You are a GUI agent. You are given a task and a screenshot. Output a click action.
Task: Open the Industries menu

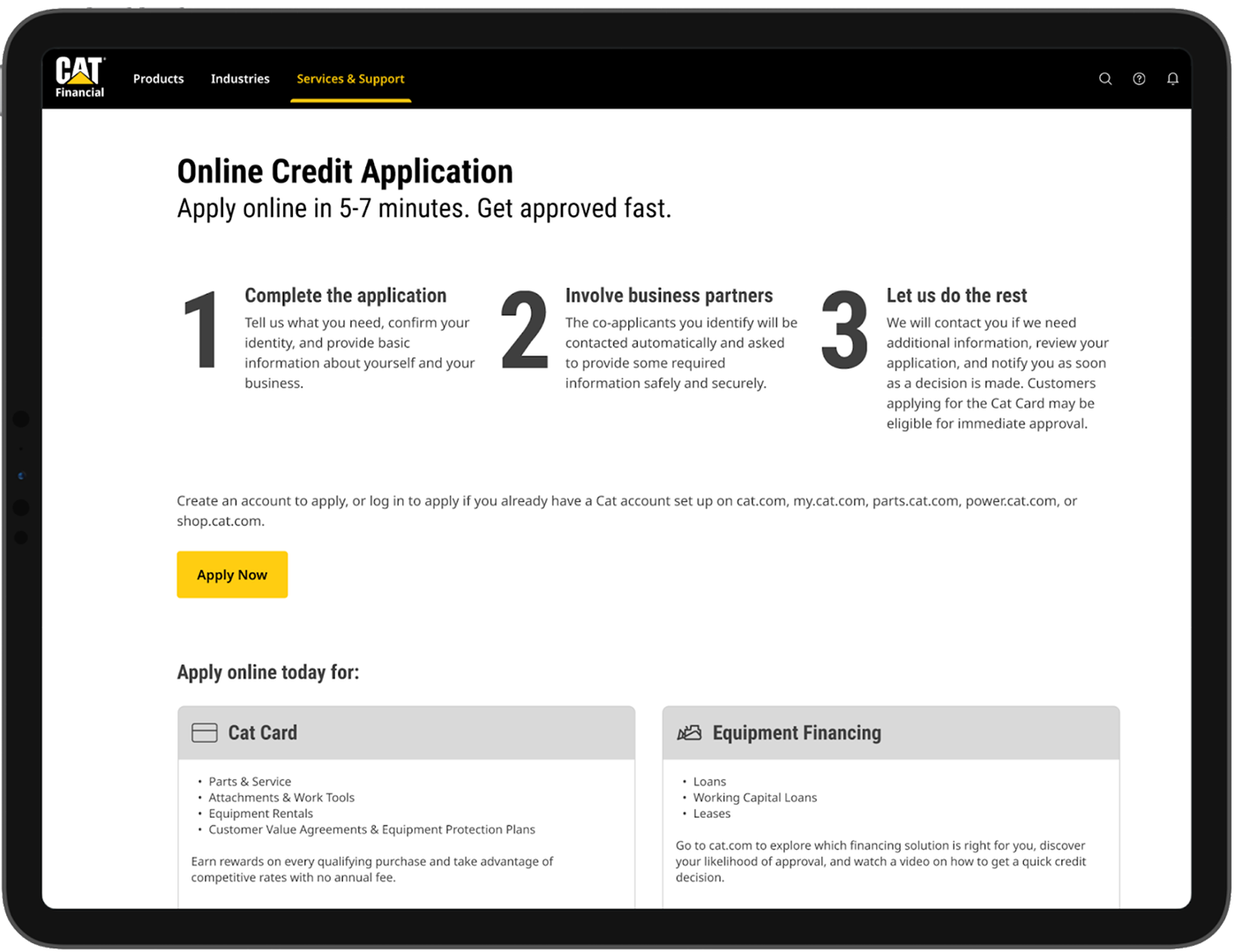coord(240,79)
